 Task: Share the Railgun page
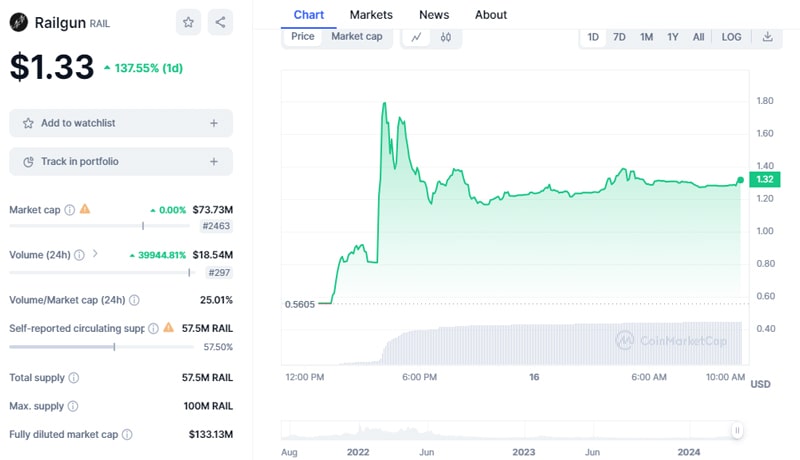pyautogui.click(x=220, y=22)
